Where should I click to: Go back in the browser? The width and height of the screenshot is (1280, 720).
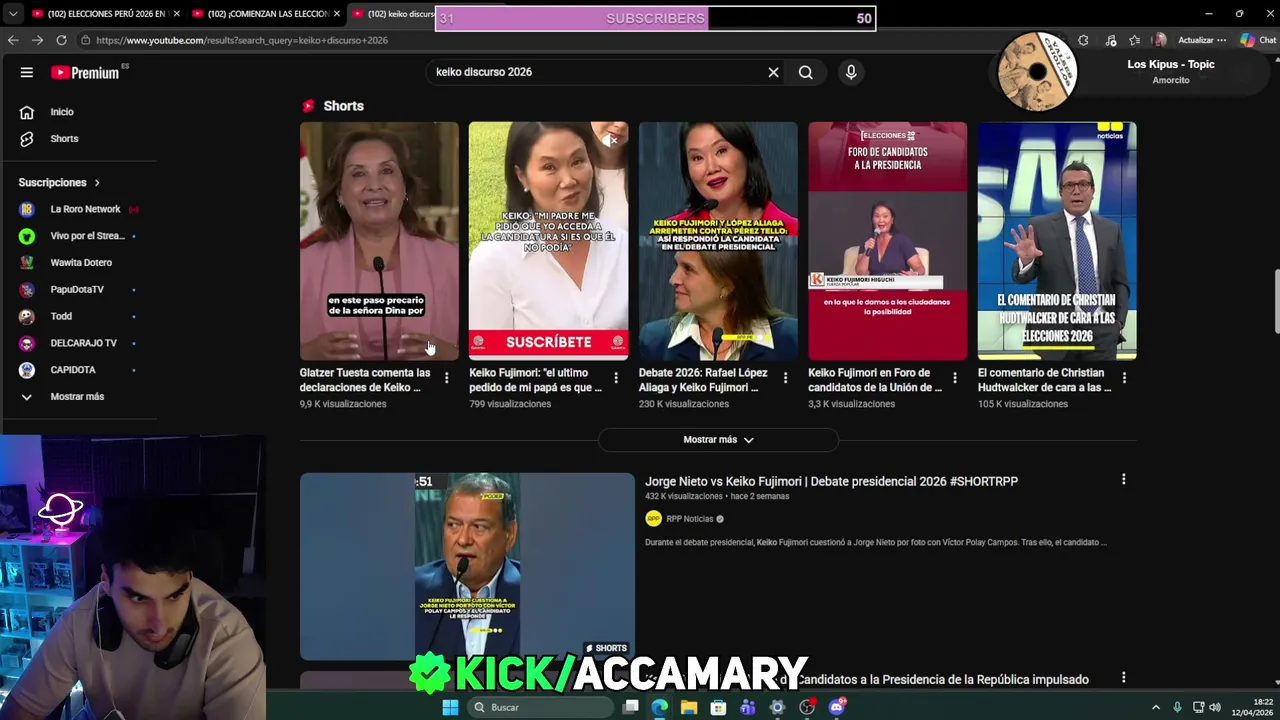[13, 40]
